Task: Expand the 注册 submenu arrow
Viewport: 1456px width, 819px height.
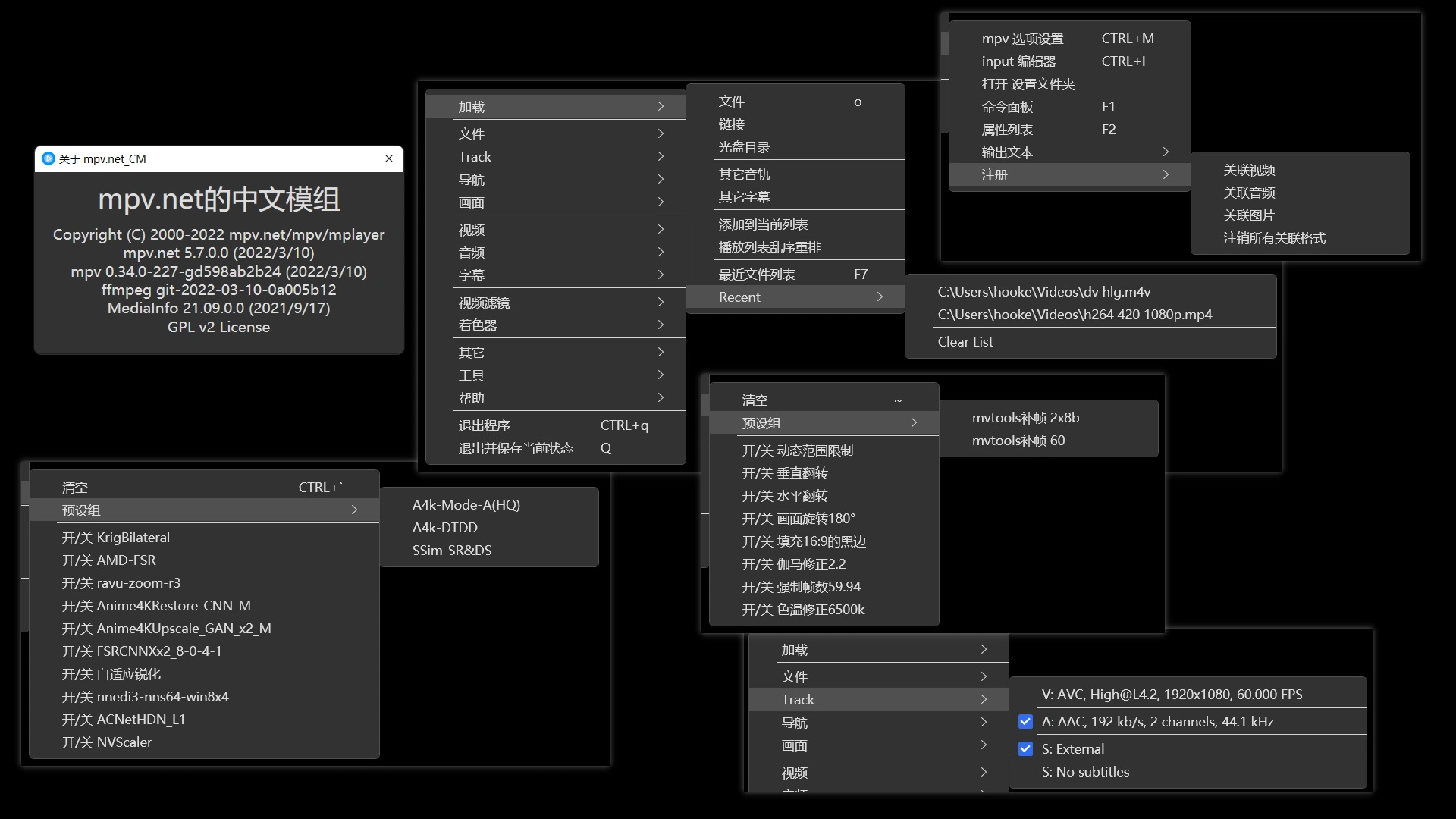Action: point(1166,175)
